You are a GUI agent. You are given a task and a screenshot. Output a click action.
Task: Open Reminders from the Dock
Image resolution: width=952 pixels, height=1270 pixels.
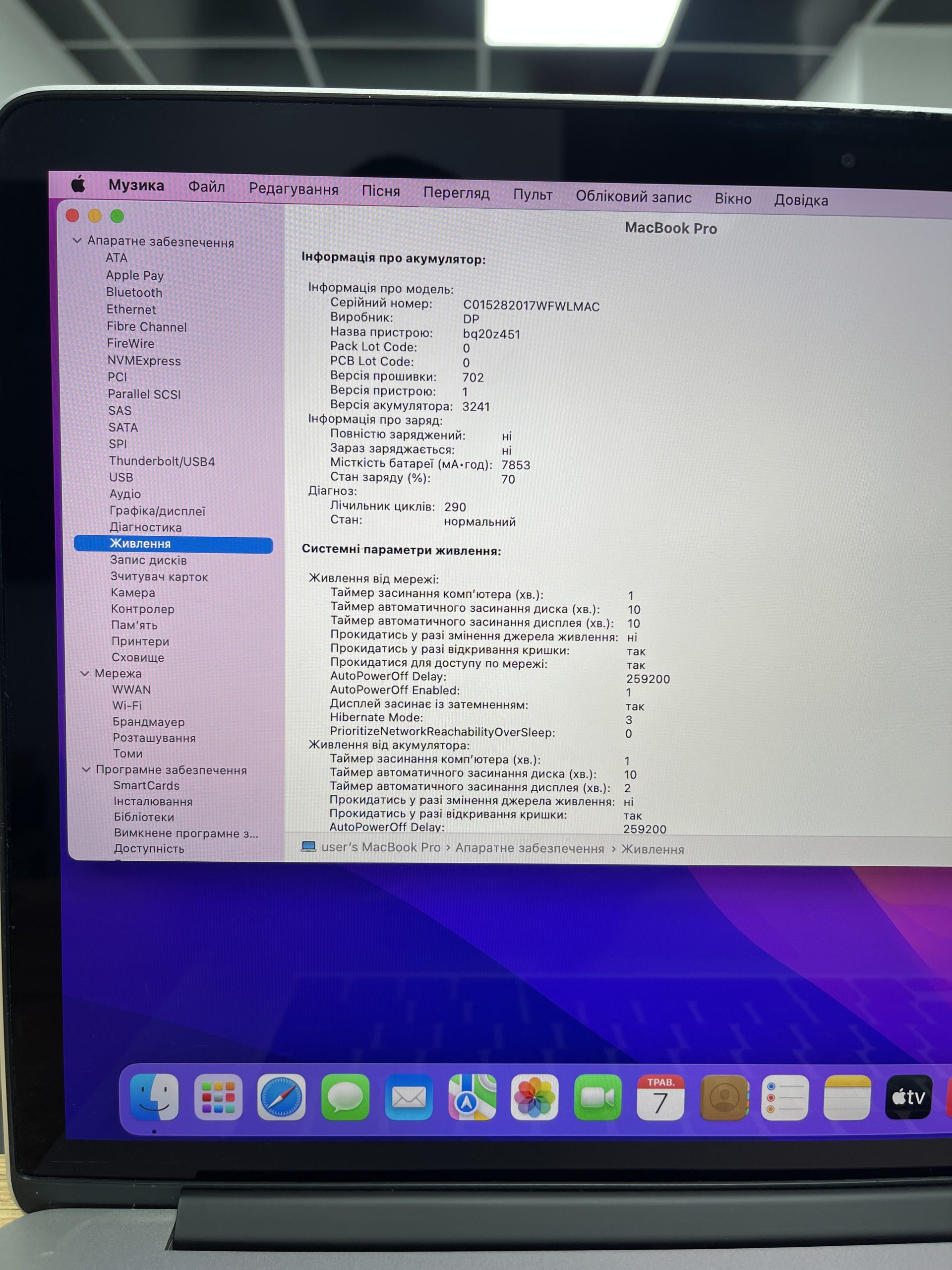point(785,1097)
